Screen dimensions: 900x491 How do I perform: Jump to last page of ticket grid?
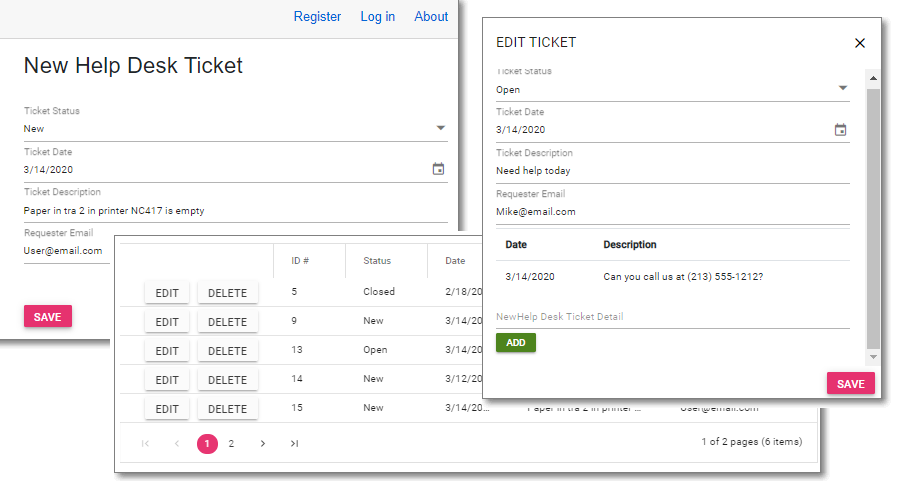[294, 443]
